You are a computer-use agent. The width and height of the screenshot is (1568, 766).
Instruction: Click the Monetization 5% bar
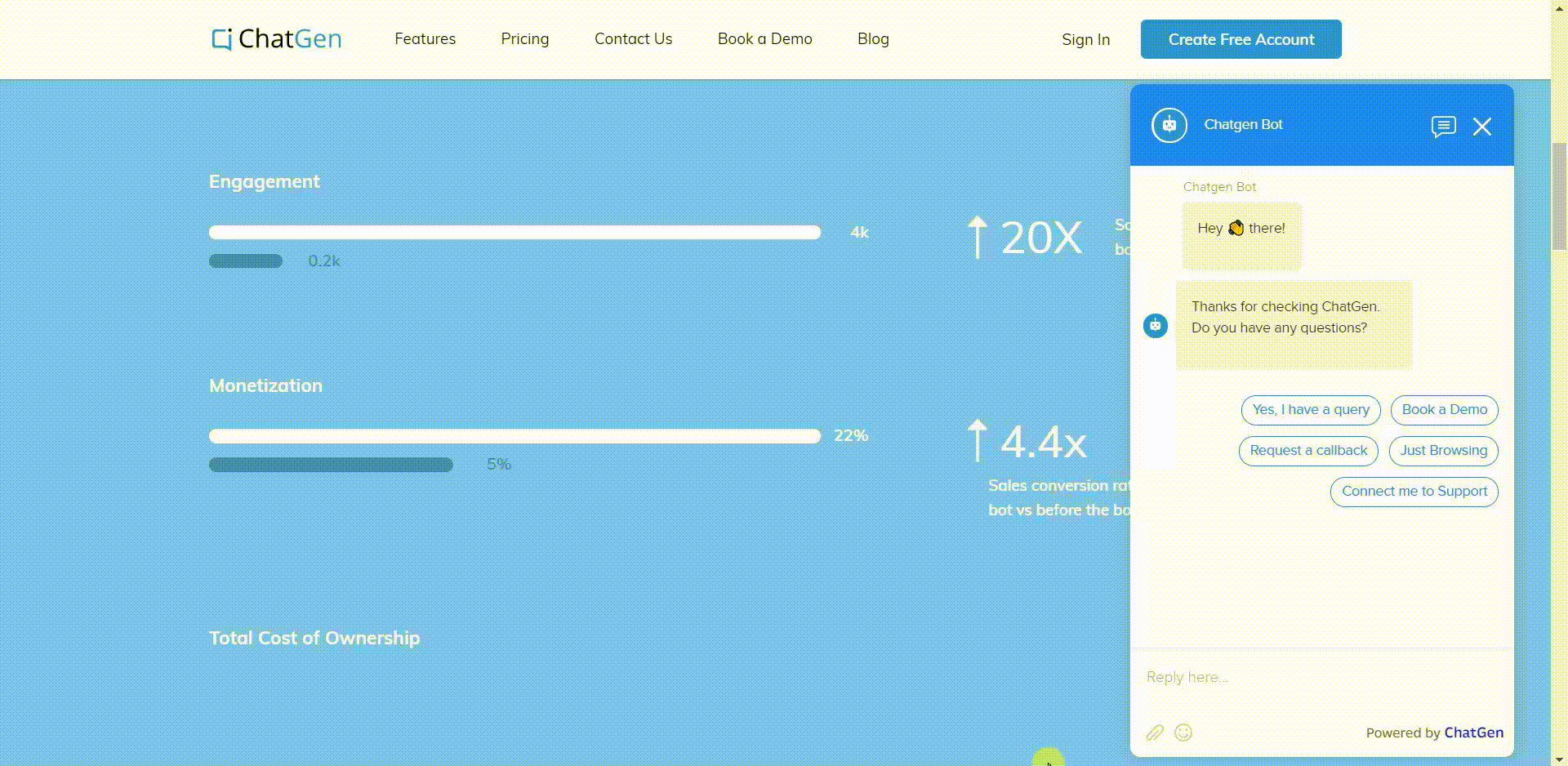pos(331,465)
